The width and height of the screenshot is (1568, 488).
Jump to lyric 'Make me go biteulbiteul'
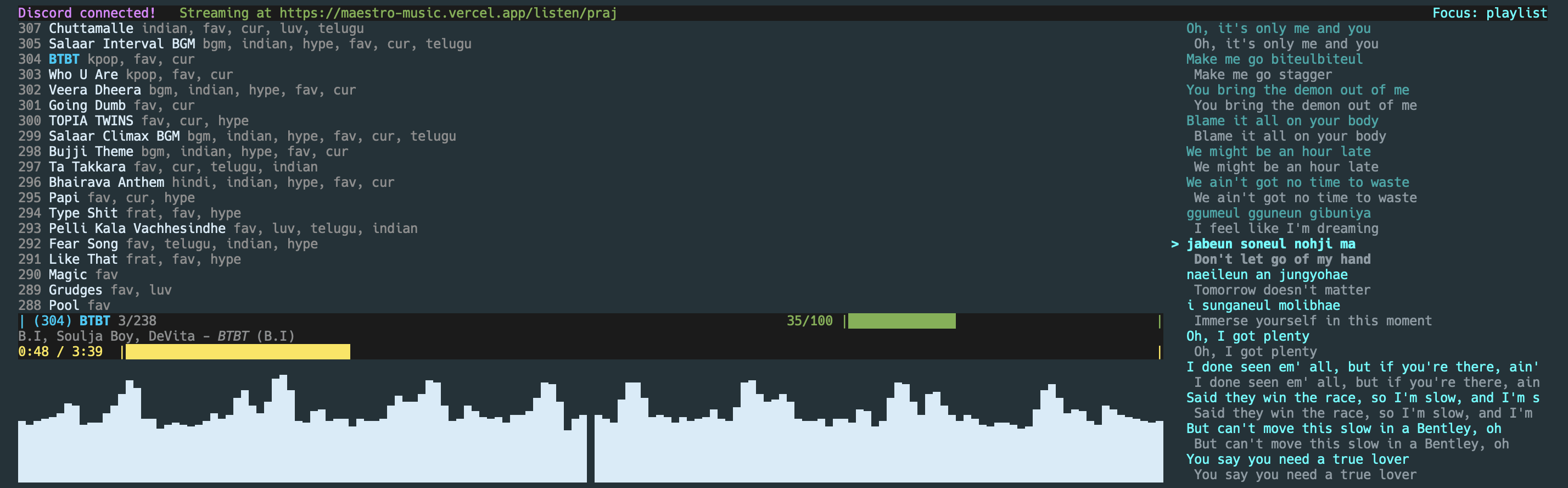(1274, 59)
